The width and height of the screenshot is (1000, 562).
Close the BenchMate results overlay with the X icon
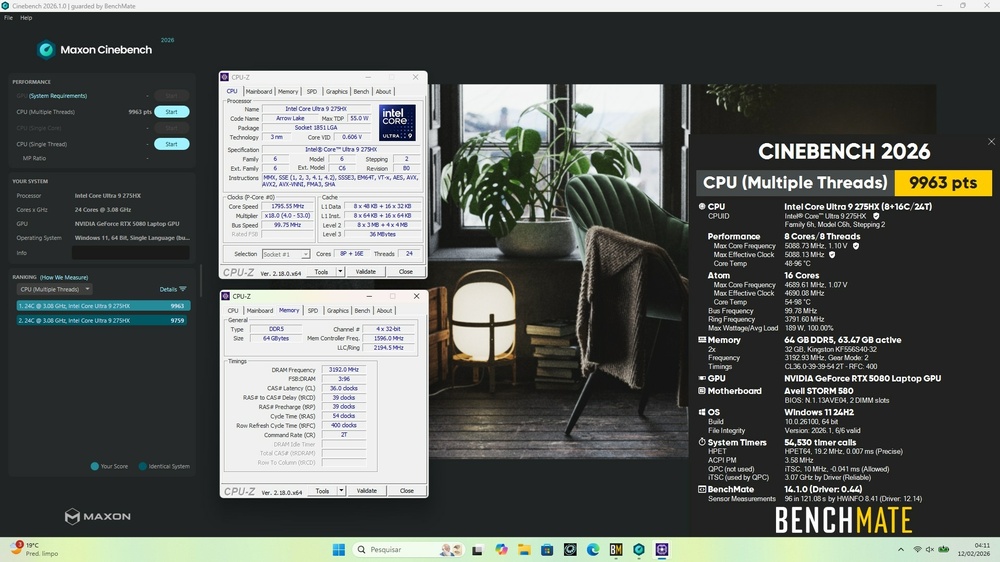click(x=991, y=142)
